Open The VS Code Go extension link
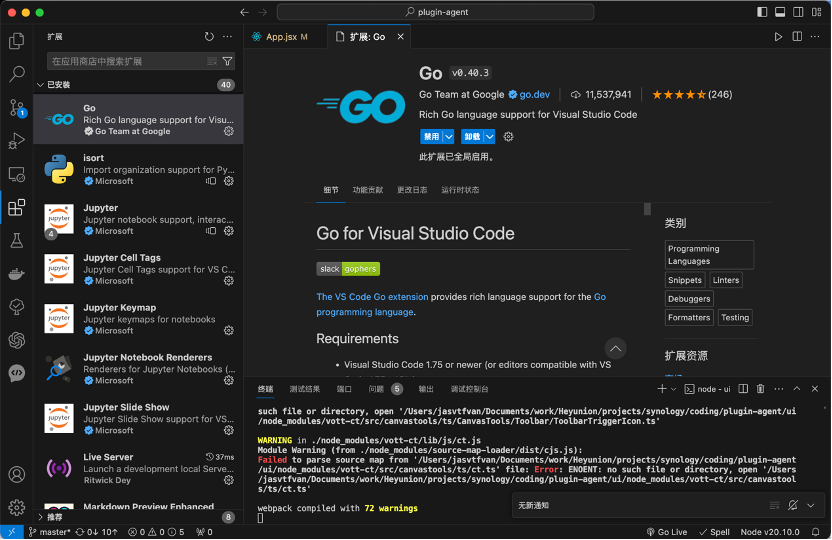832x540 pixels. [372, 297]
